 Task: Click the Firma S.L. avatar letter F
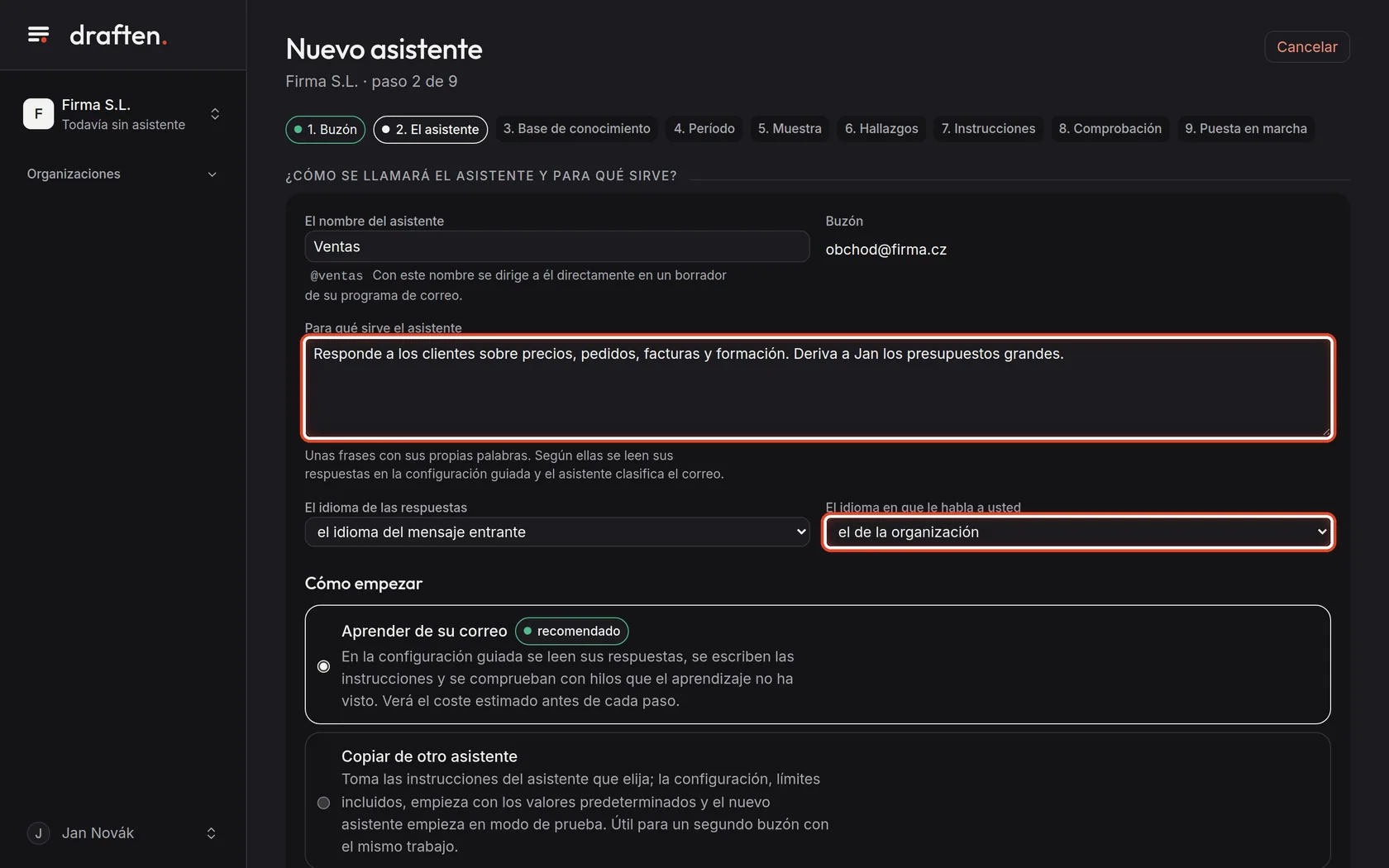pyautogui.click(x=38, y=114)
